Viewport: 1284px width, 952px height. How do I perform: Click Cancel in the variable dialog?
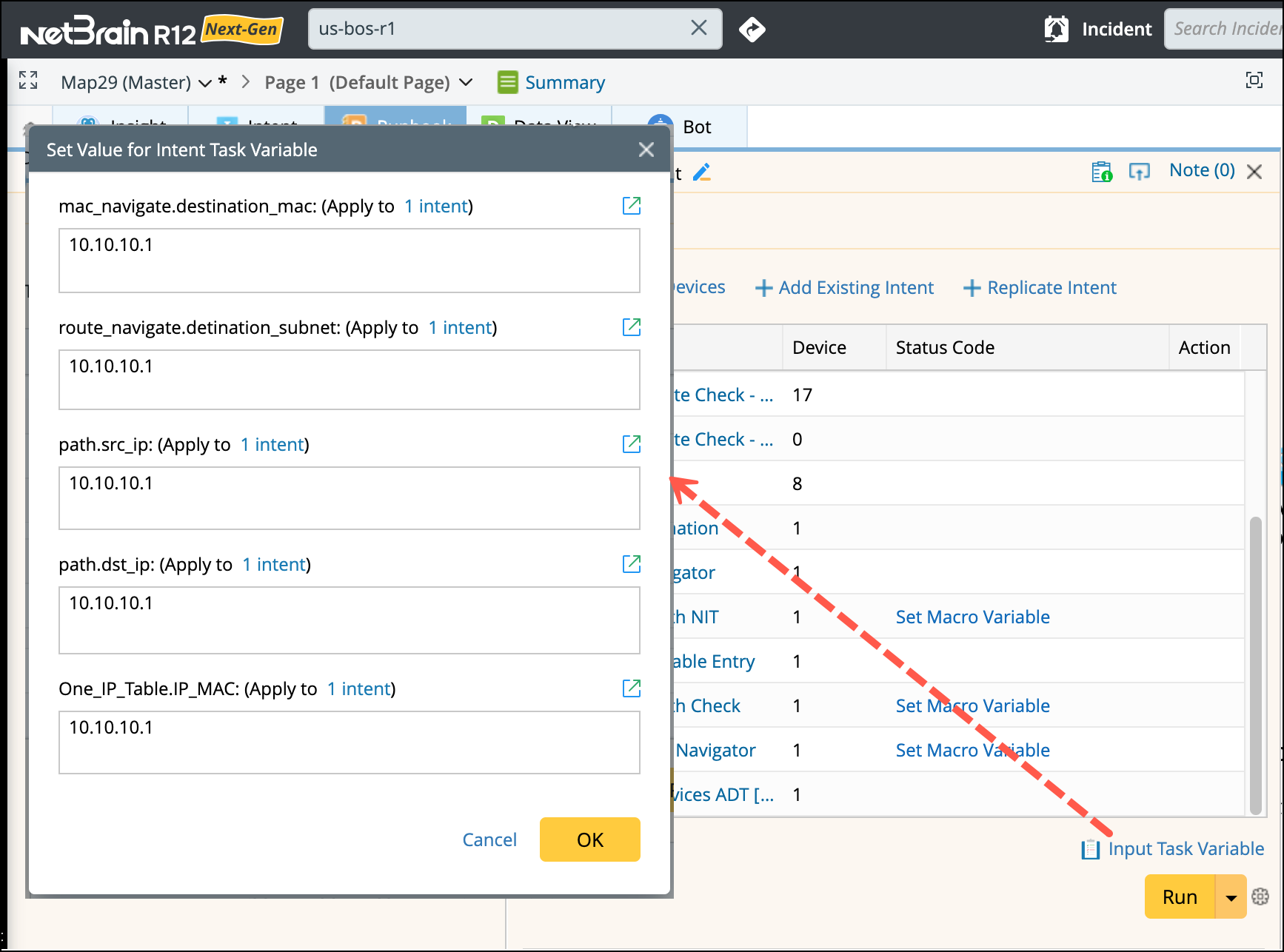[x=489, y=839]
